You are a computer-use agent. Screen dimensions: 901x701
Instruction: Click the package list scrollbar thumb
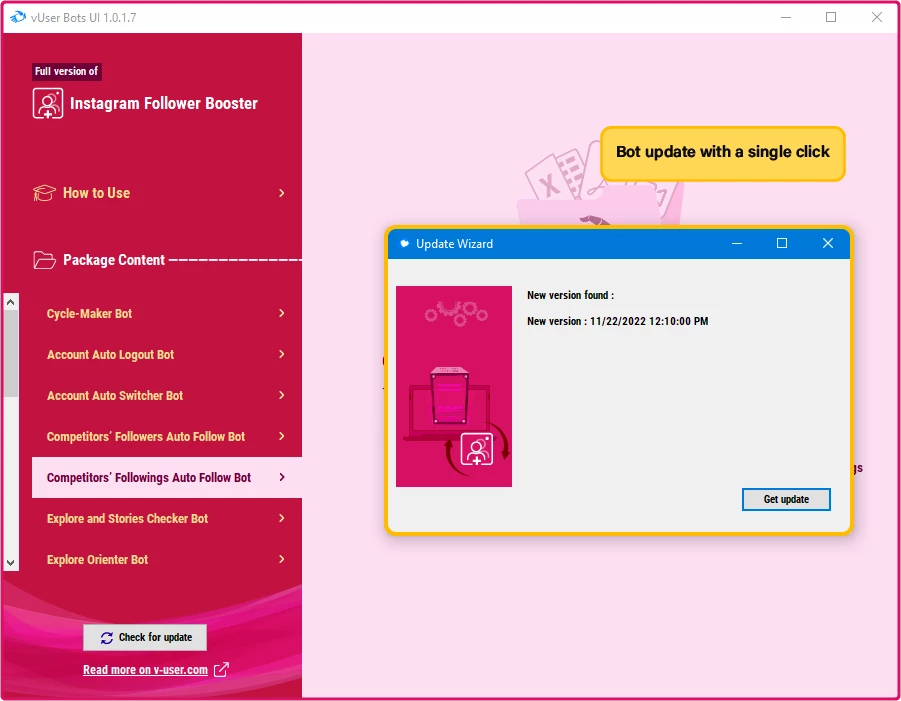point(10,353)
